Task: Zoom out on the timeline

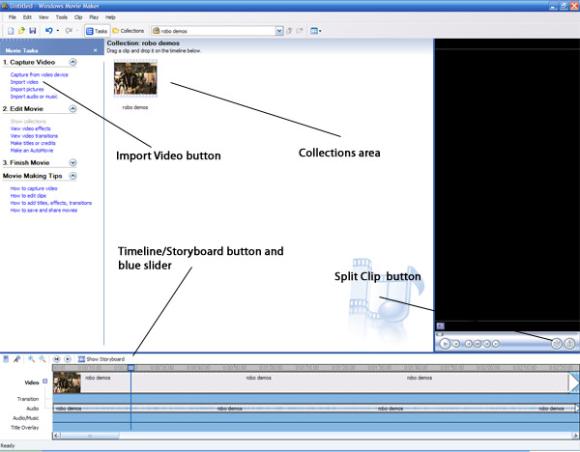Action: 43,359
